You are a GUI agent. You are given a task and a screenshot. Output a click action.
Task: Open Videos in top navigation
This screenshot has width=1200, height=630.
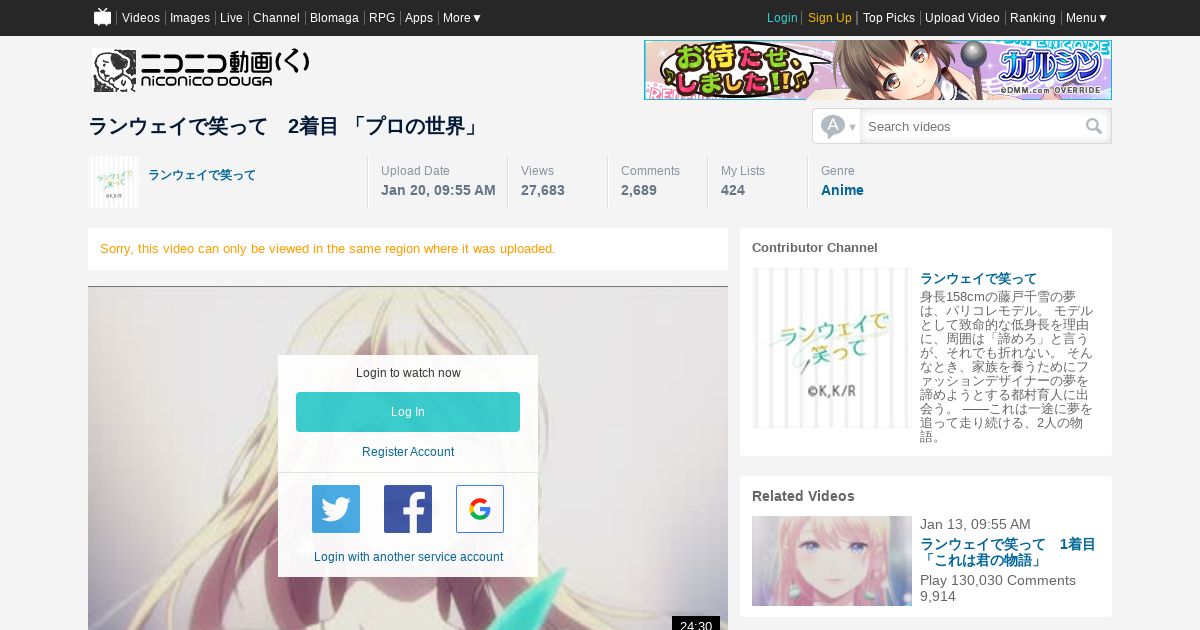141,17
